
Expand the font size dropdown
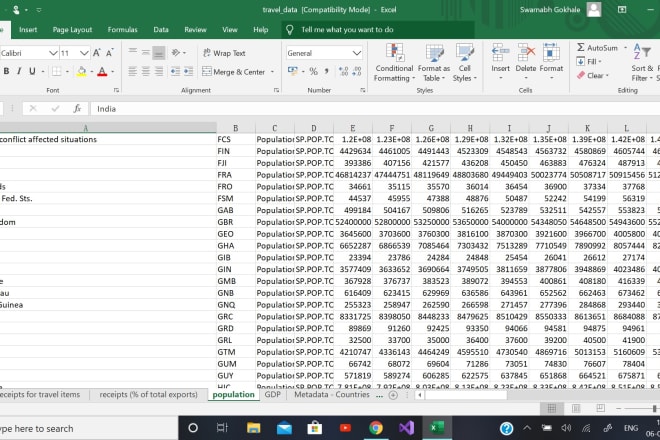tap(84, 53)
